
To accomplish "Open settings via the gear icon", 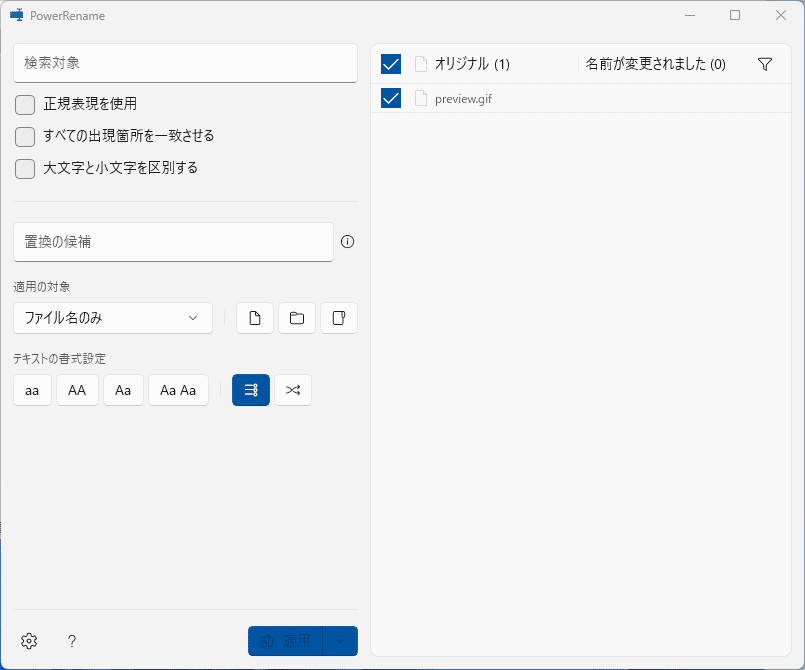I will (29, 641).
